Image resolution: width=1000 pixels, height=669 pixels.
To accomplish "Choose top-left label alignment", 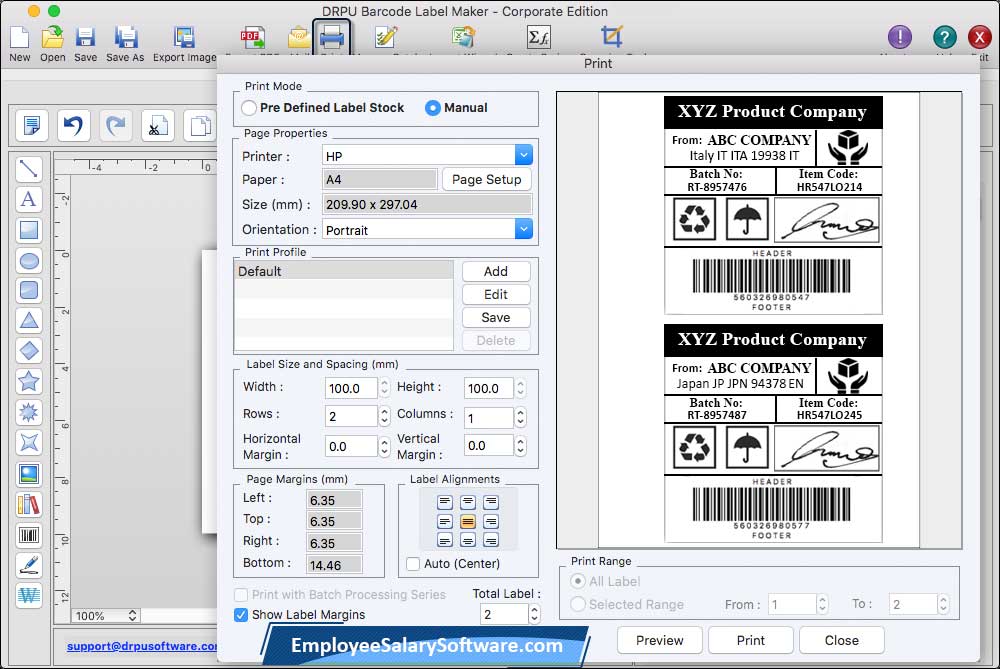I will [445, 503].
